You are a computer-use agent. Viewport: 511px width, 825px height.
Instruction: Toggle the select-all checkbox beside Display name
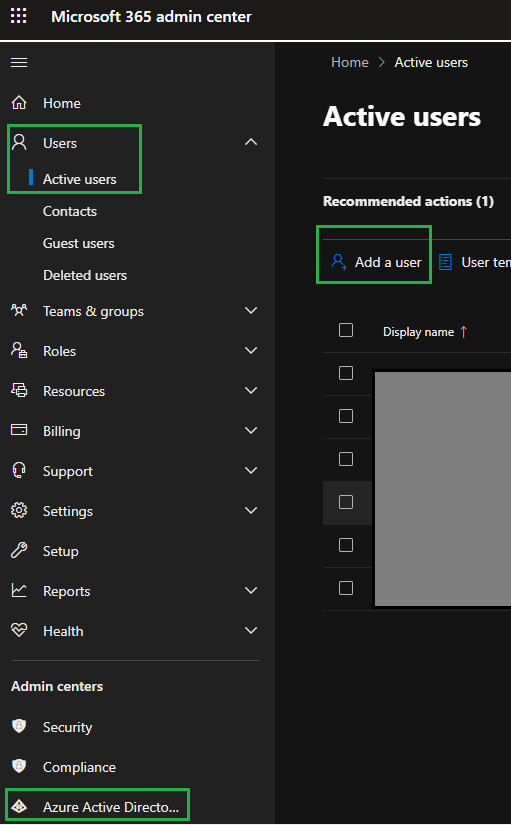click(346, 330)
